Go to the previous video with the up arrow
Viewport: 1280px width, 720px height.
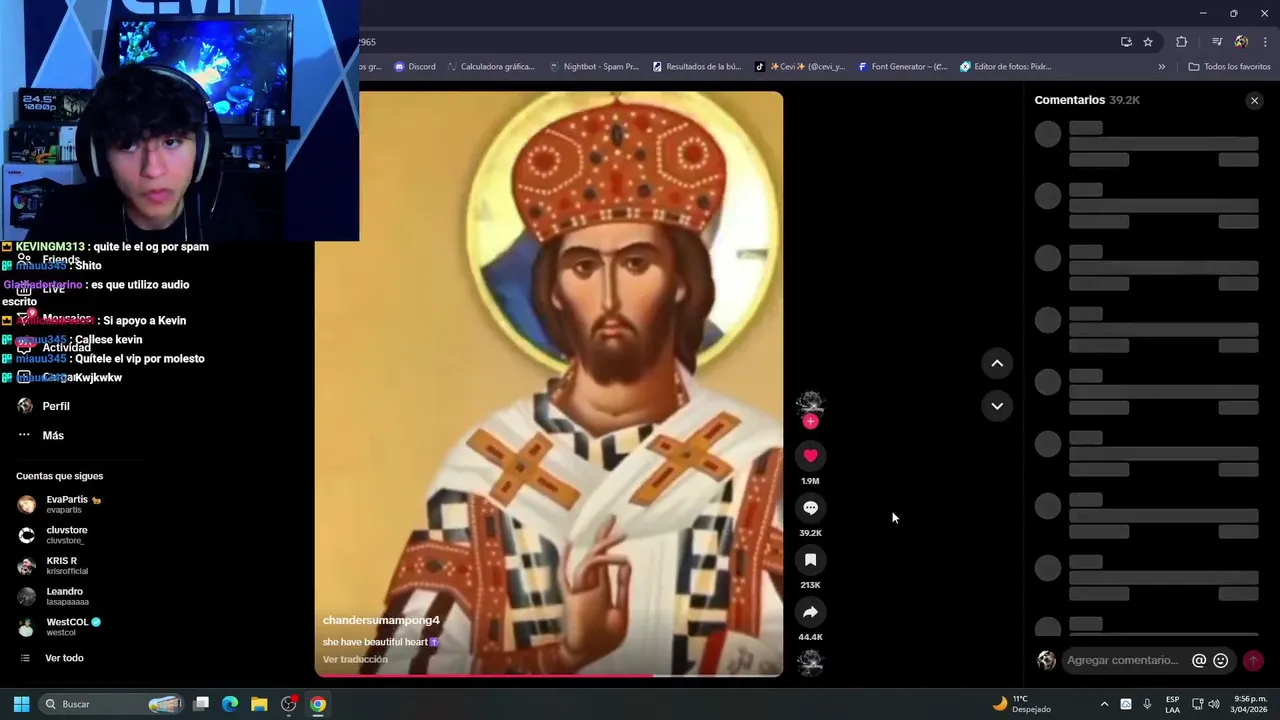coord(997,364)
